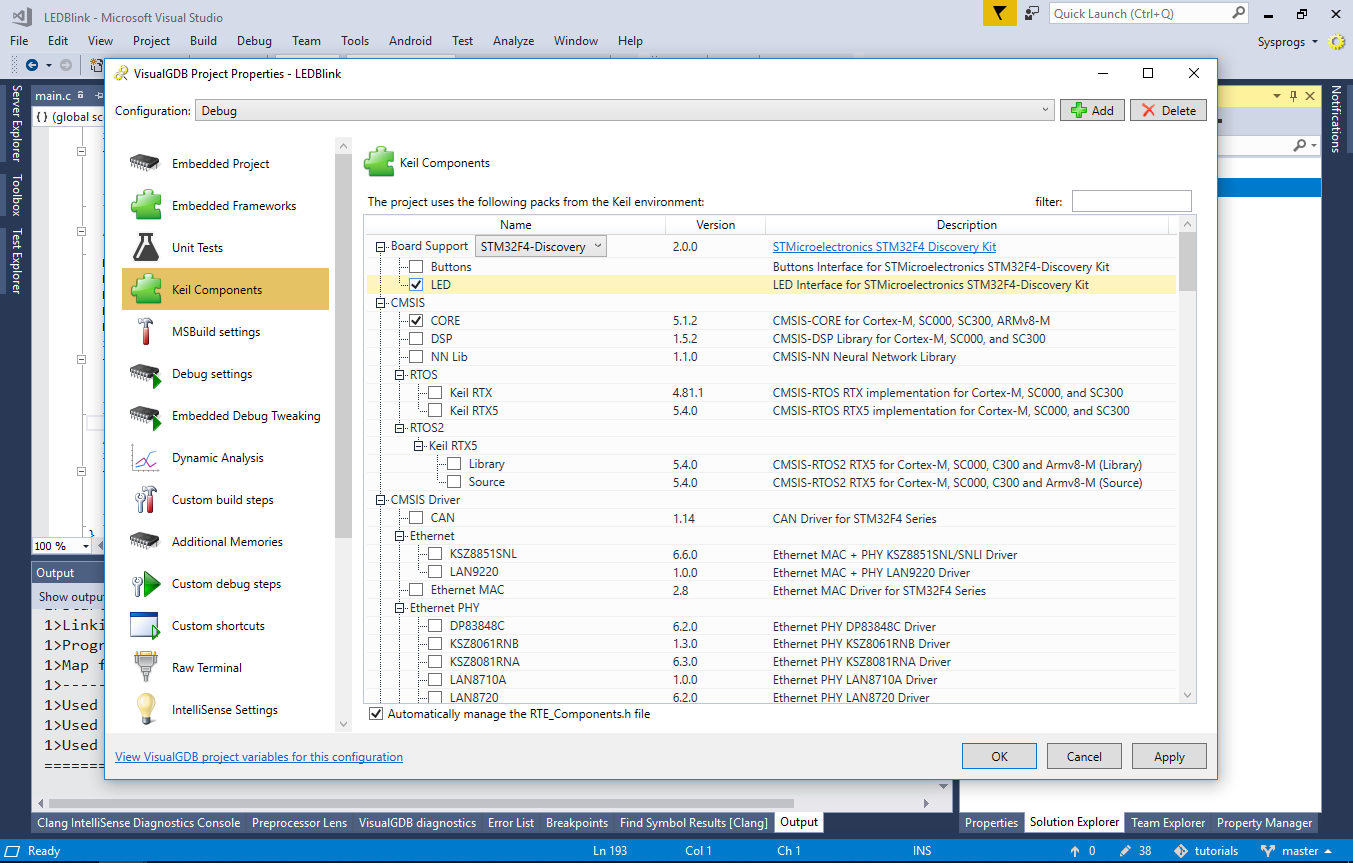Image resolution: width=1353 pixels, height=863 pixels.
Task: Collapse the CMSIS Driver tree node
Action: click(x=380, y=500)
